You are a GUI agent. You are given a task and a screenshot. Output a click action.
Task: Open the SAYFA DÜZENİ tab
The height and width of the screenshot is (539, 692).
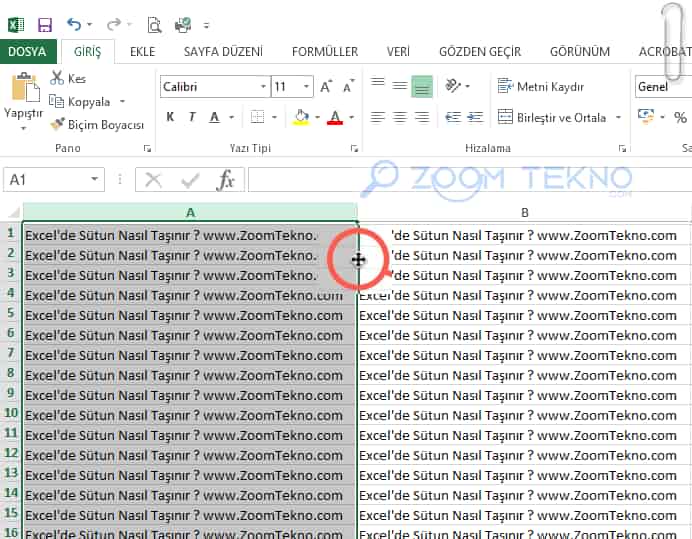pyautogui.click(x=223, y=52)
